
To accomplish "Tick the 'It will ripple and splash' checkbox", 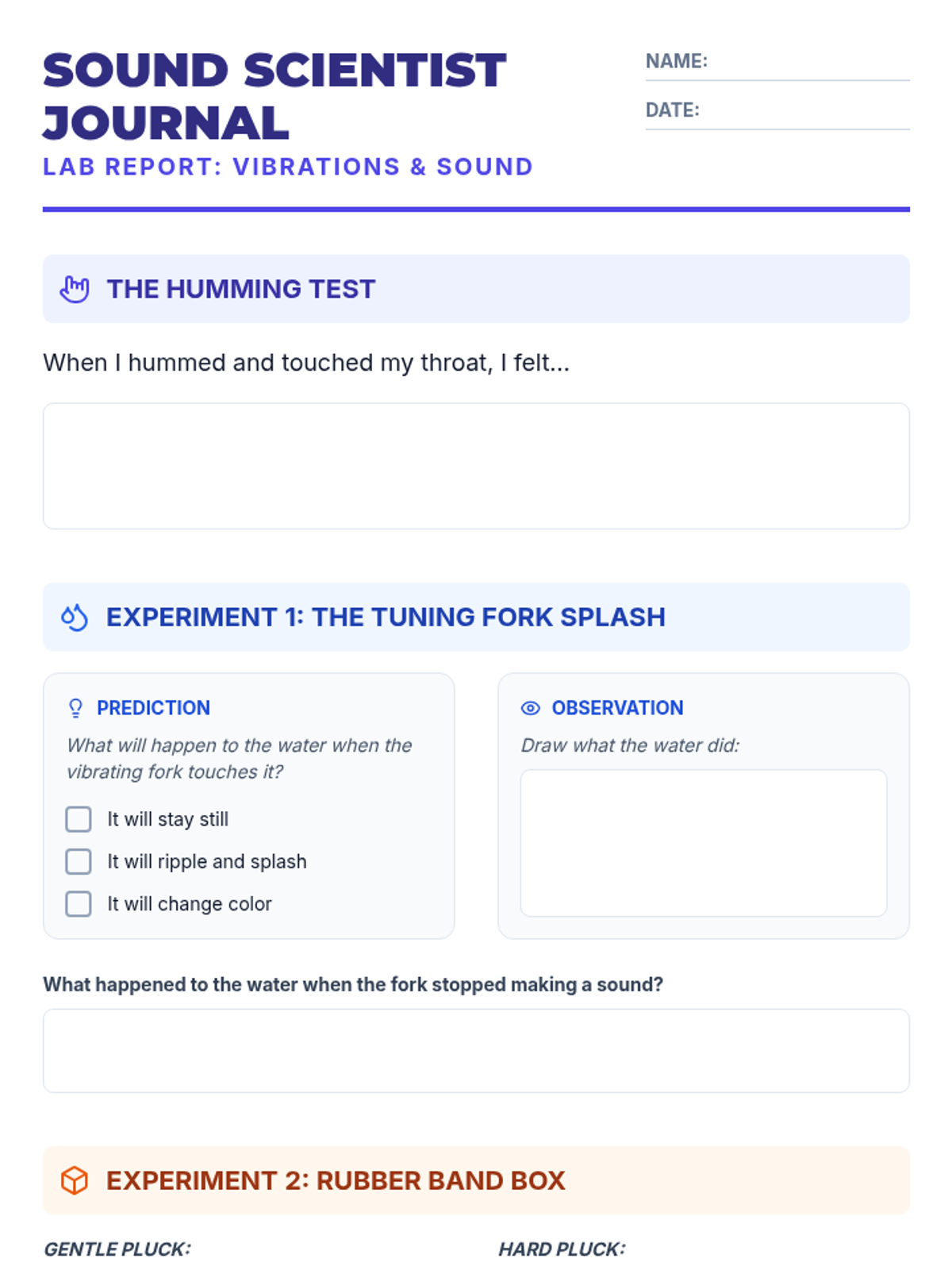I will (79, 861).
